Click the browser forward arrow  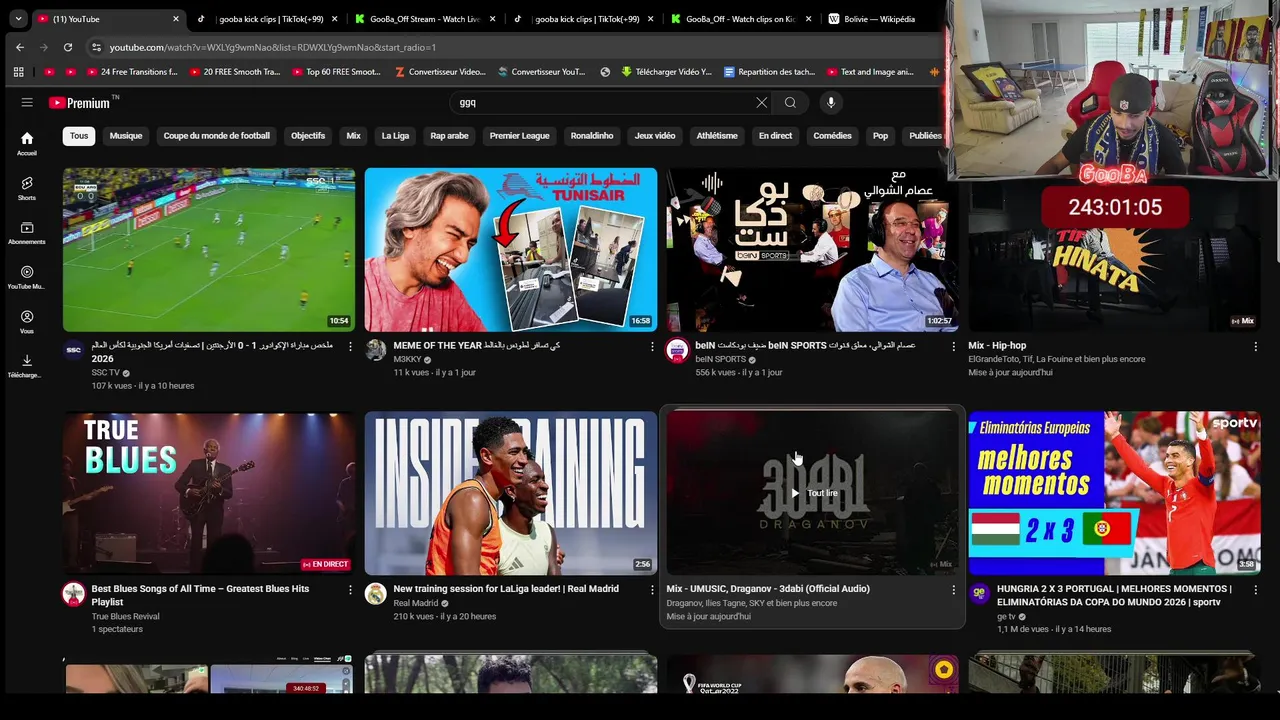pyautogui.click(x=43, y=47)
